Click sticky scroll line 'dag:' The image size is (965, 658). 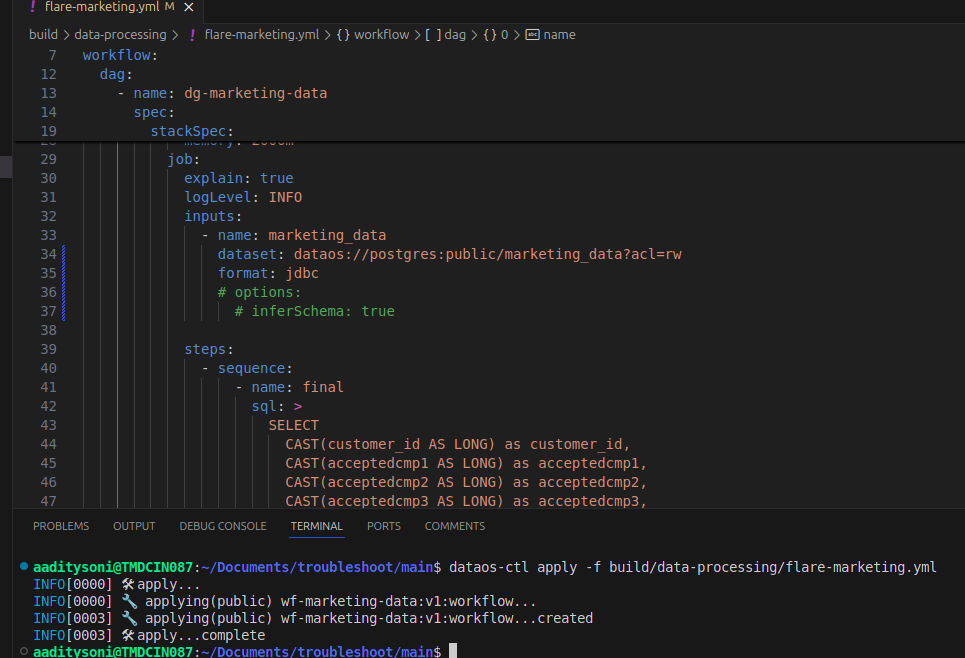(116, 74)
